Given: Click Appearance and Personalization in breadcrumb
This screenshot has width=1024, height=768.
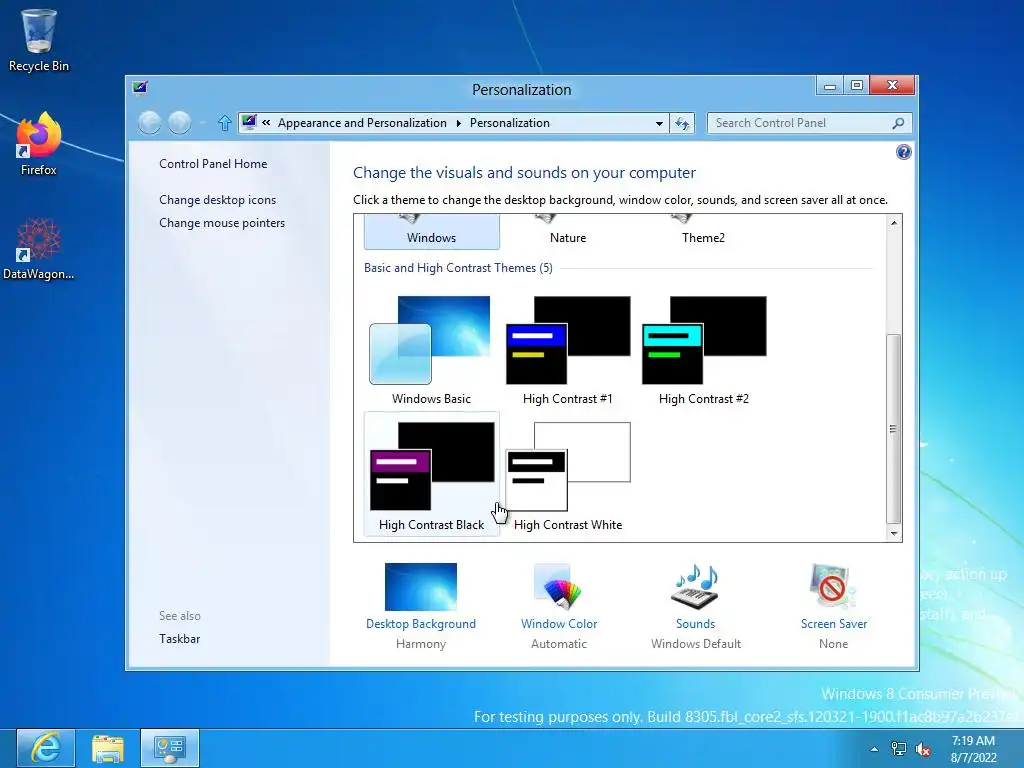Looking at the screenshot, I should click(362, 123).
